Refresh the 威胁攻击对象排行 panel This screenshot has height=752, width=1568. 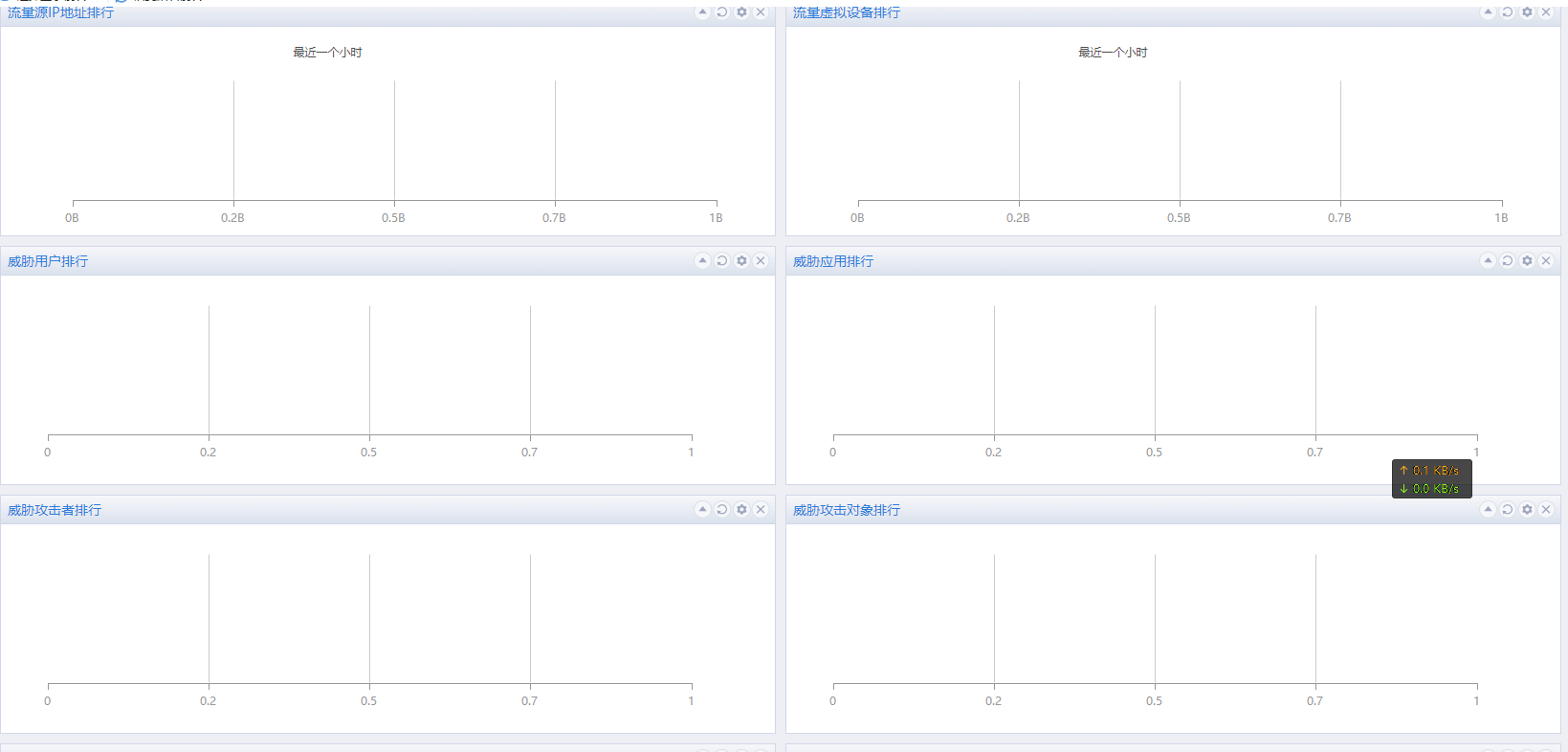point(1508,509)
